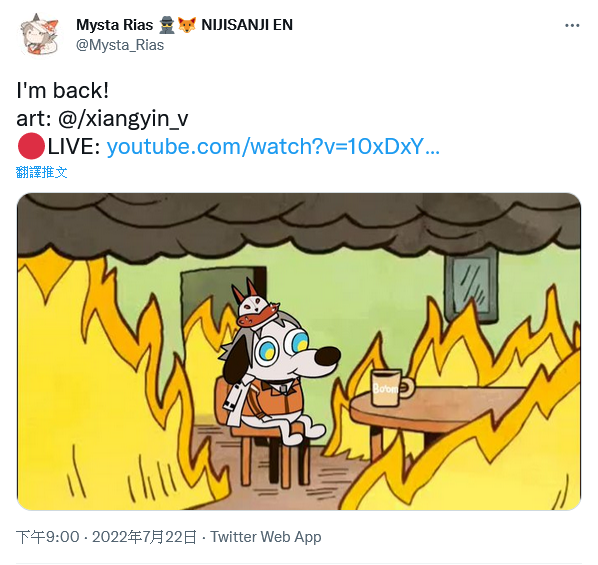The width and height of the screenshot is (598, 565).
Task: Click the Mysta Rias display name
Action: tap(114, 25)
